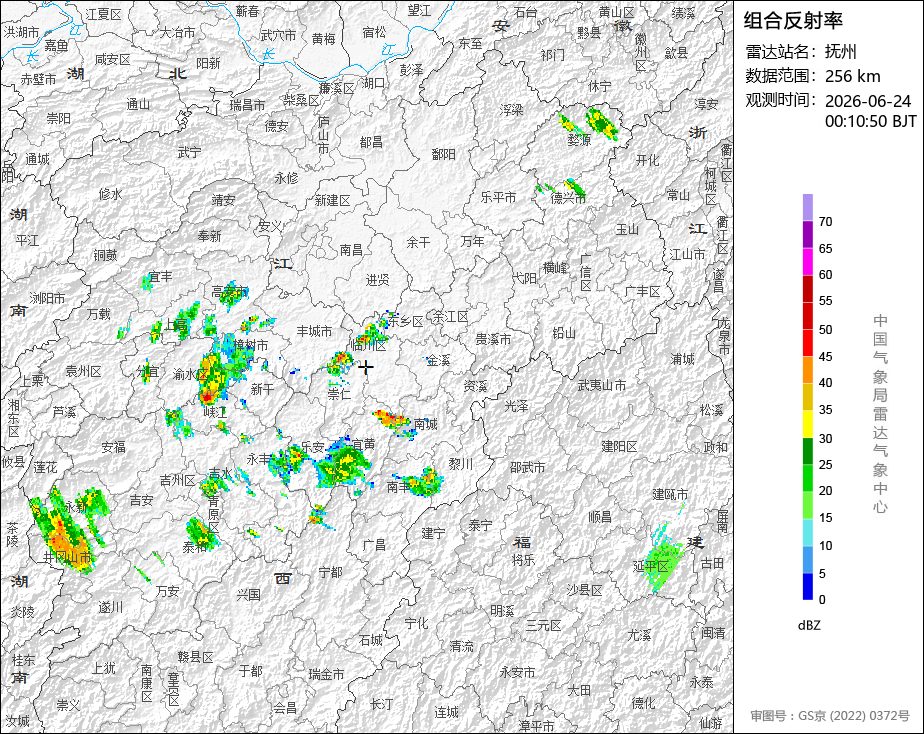Image resolution: width=924 pixels, height=734 pixels.
Task: Click the data range value 256 km
Action: coord(852,76)
